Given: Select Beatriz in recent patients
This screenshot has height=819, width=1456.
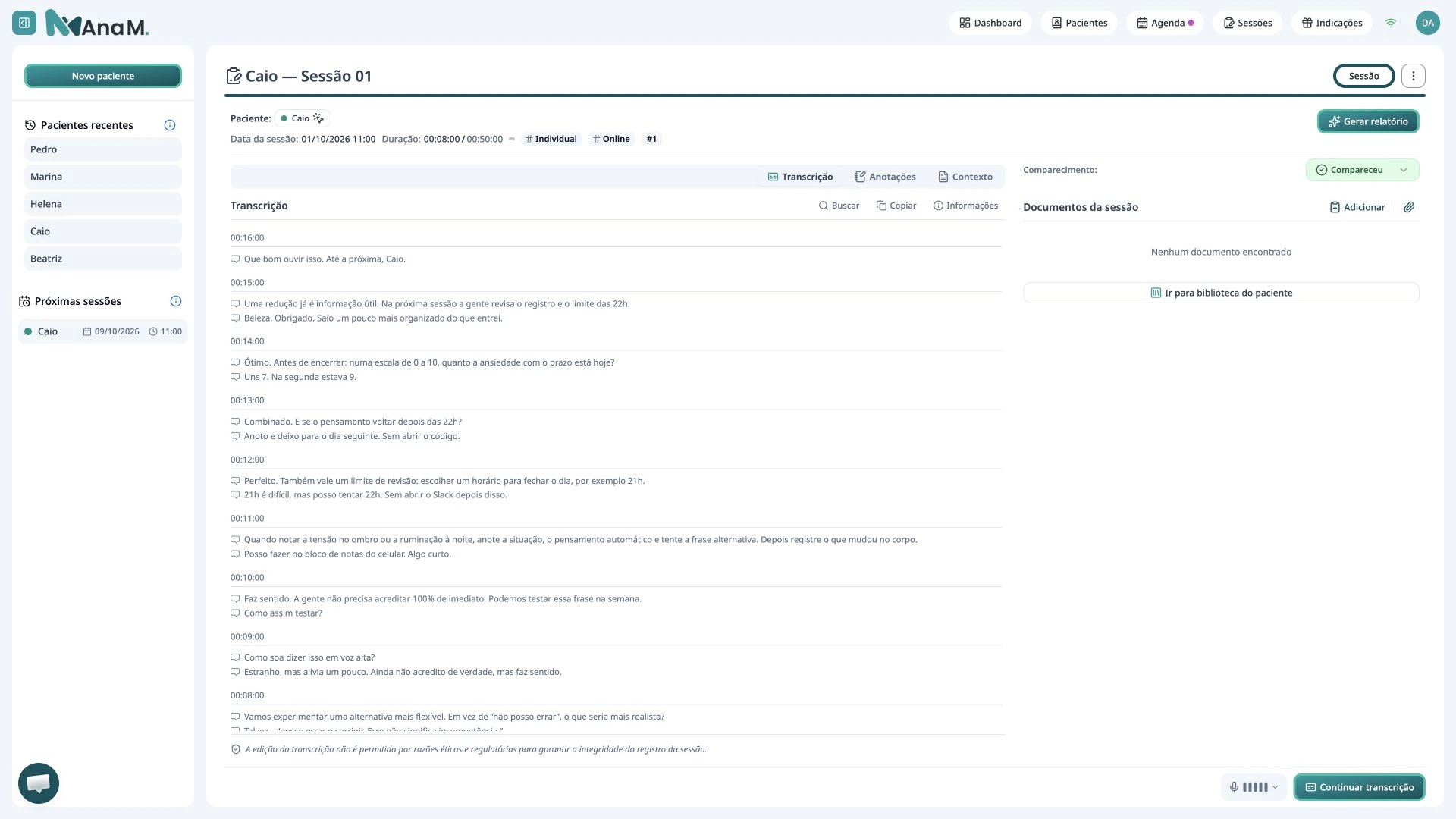Looking at the screenshot, I should (103, 259).
